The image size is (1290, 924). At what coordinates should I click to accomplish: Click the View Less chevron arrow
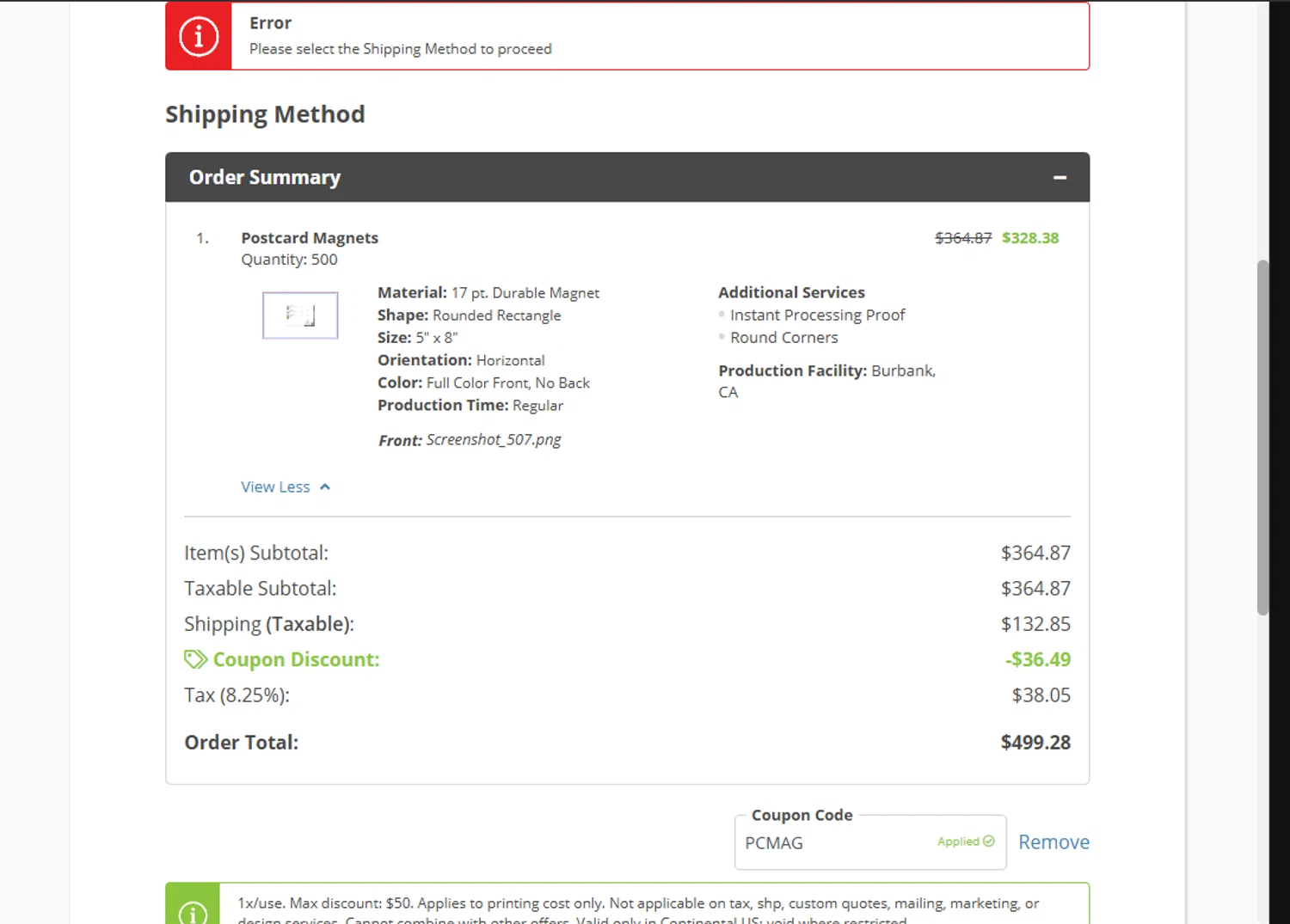coord(325,487)
